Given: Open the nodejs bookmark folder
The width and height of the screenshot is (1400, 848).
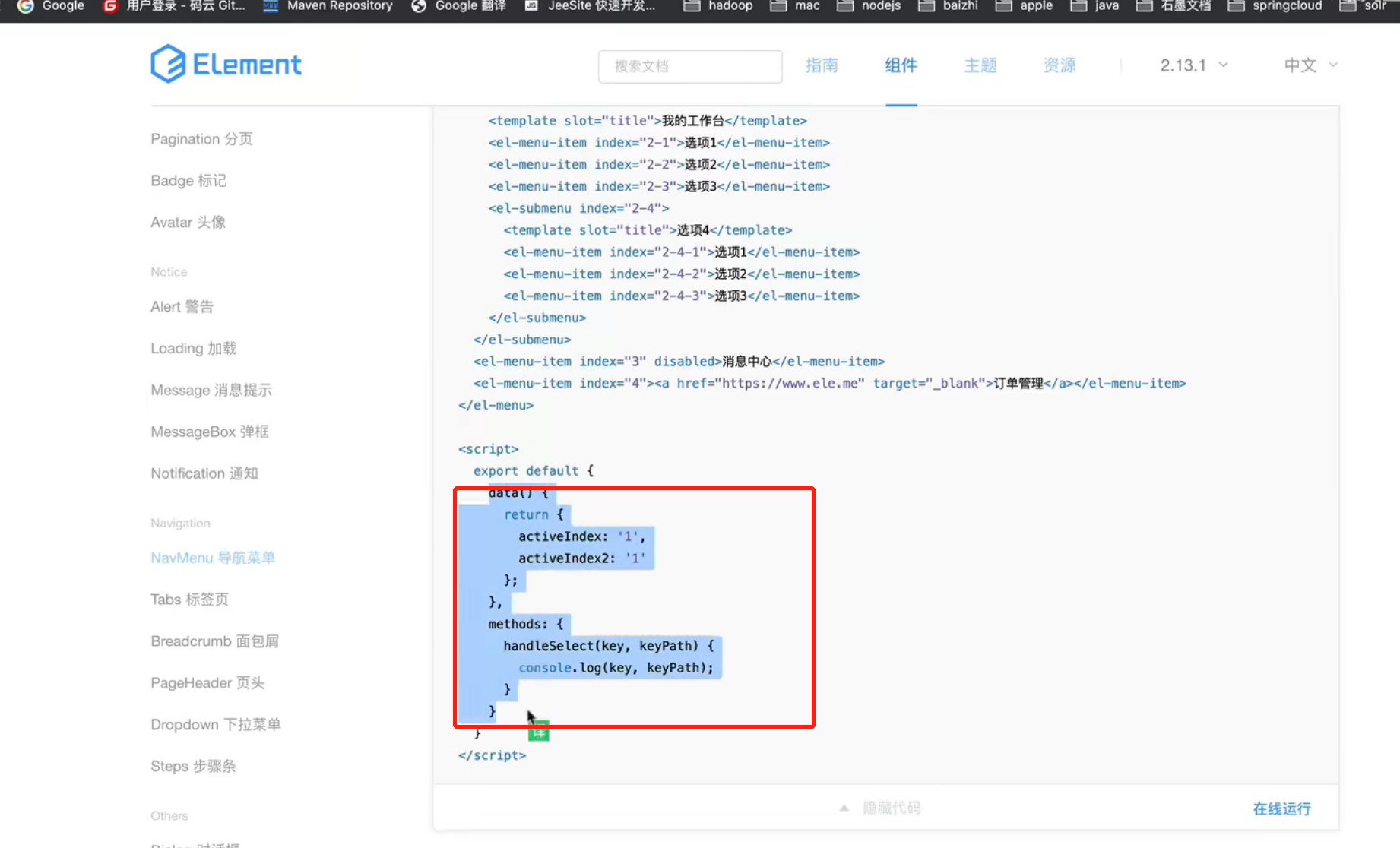Looking at the screenshot, I should [869, 6].
